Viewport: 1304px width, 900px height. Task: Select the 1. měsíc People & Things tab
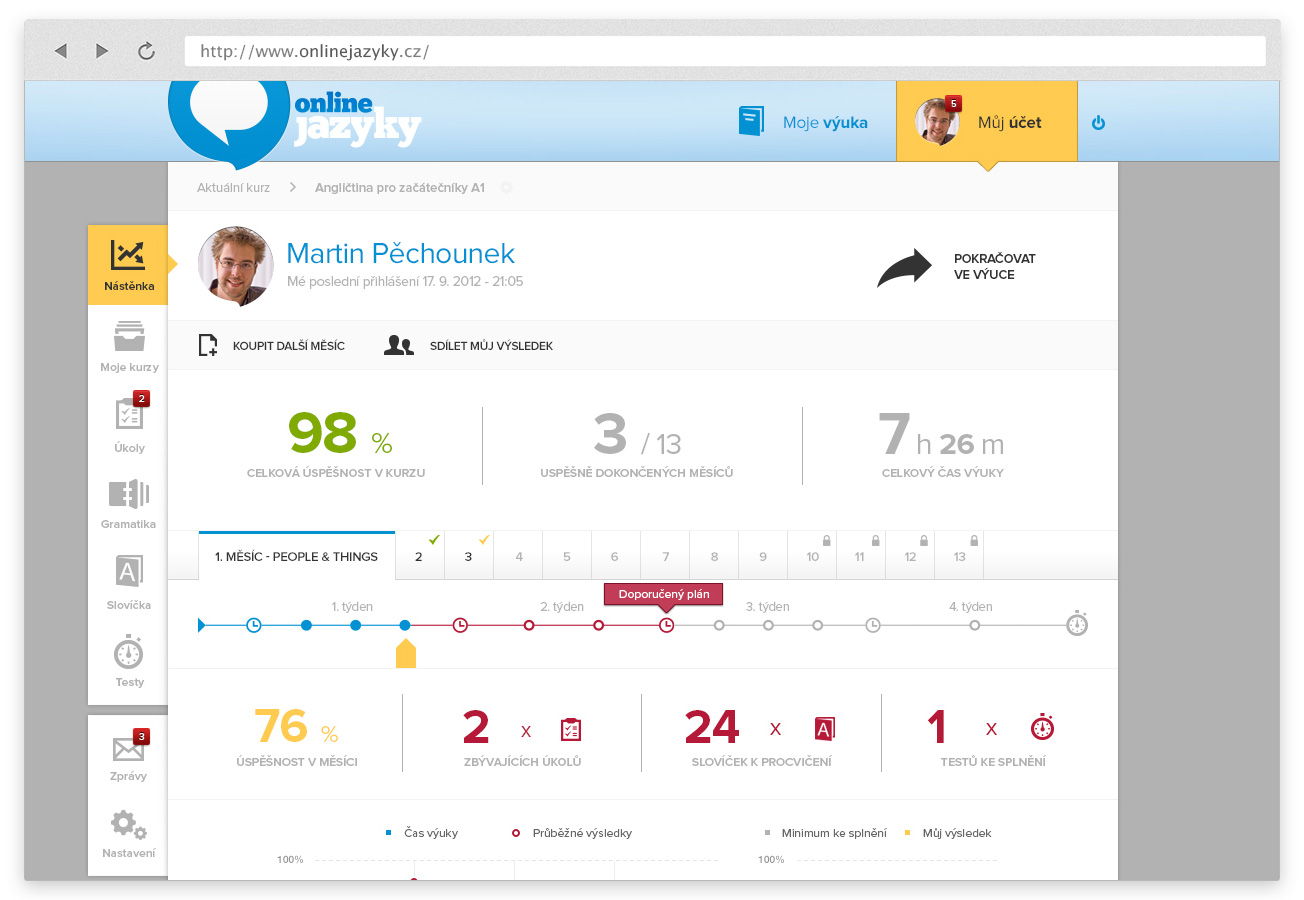pyautogui.click(x=297, y=556)
